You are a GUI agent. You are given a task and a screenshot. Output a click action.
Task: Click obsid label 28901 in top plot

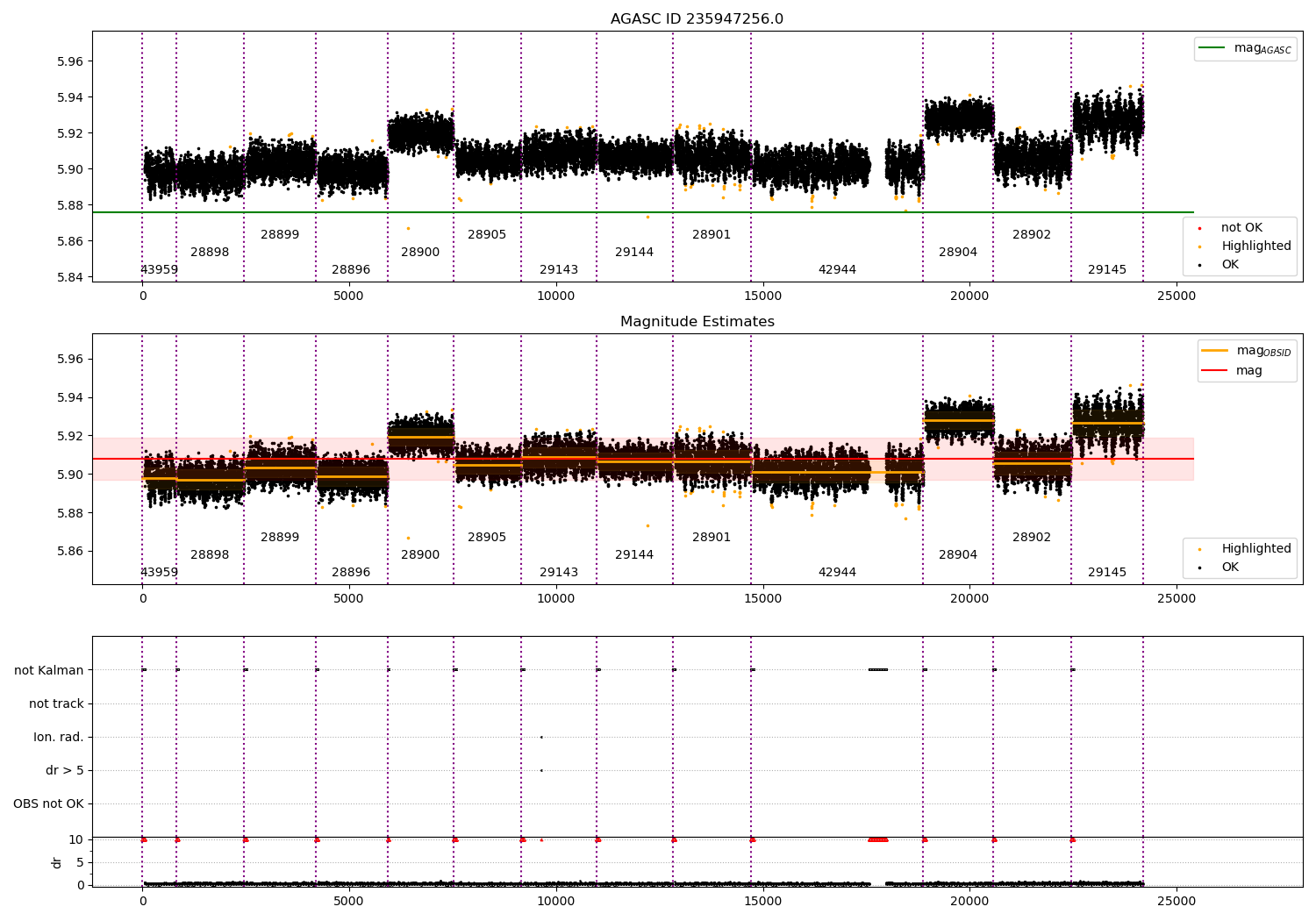(x=712, y=235)
